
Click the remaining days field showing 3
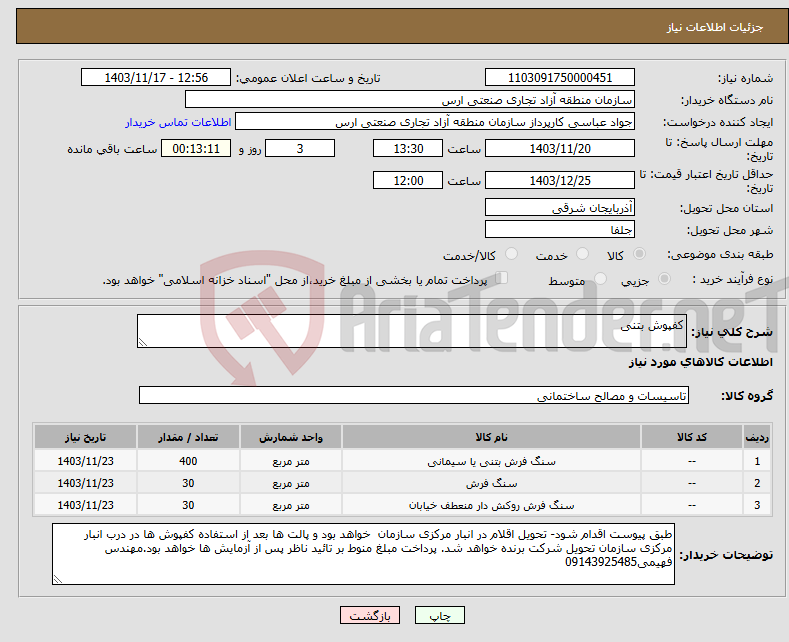tap(300, 148)
